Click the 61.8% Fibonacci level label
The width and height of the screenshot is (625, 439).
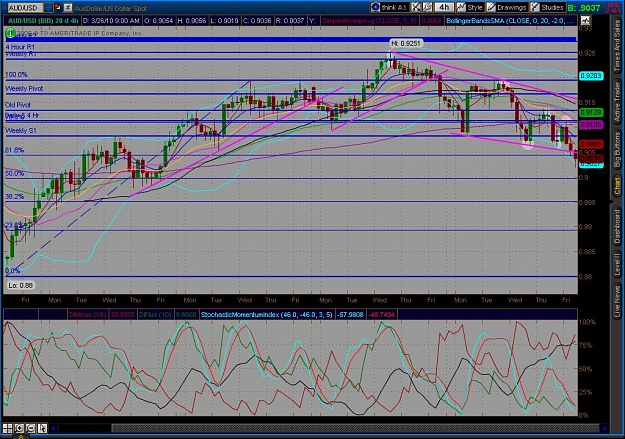tap(14, 150)
